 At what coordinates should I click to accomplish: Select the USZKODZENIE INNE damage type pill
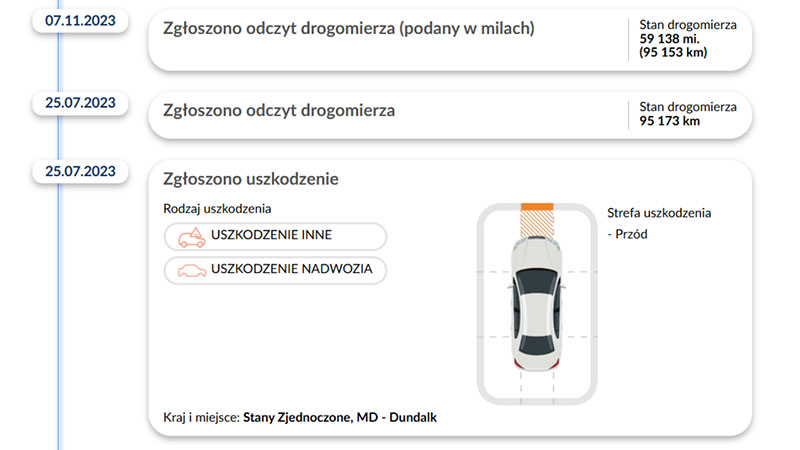coord(274,237)
